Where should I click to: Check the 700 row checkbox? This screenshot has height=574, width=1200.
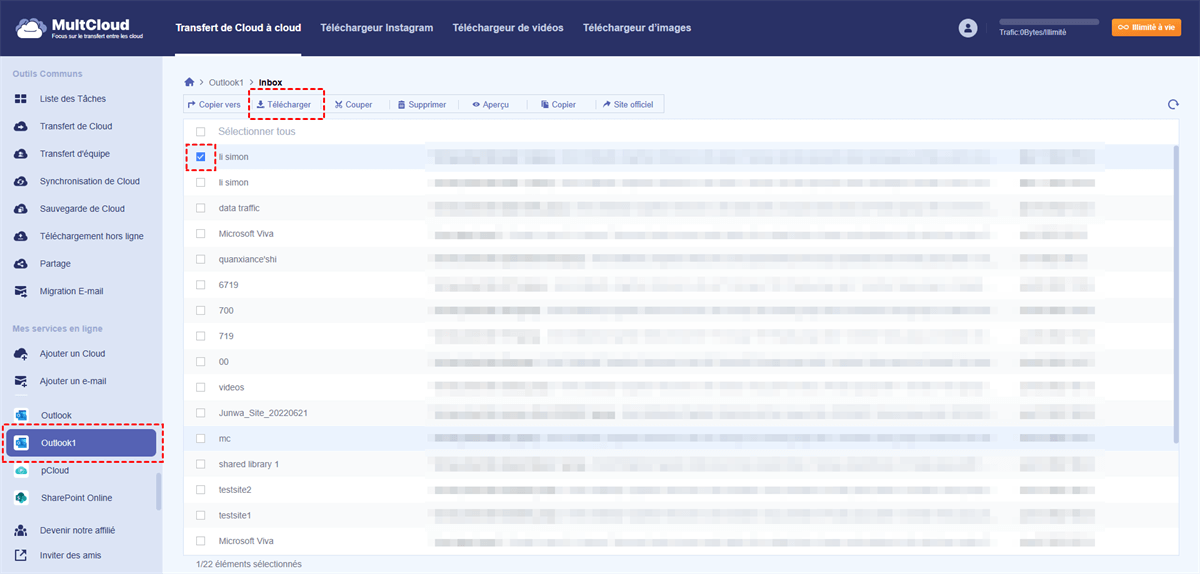pyautogui.click(x=201, y=310)
